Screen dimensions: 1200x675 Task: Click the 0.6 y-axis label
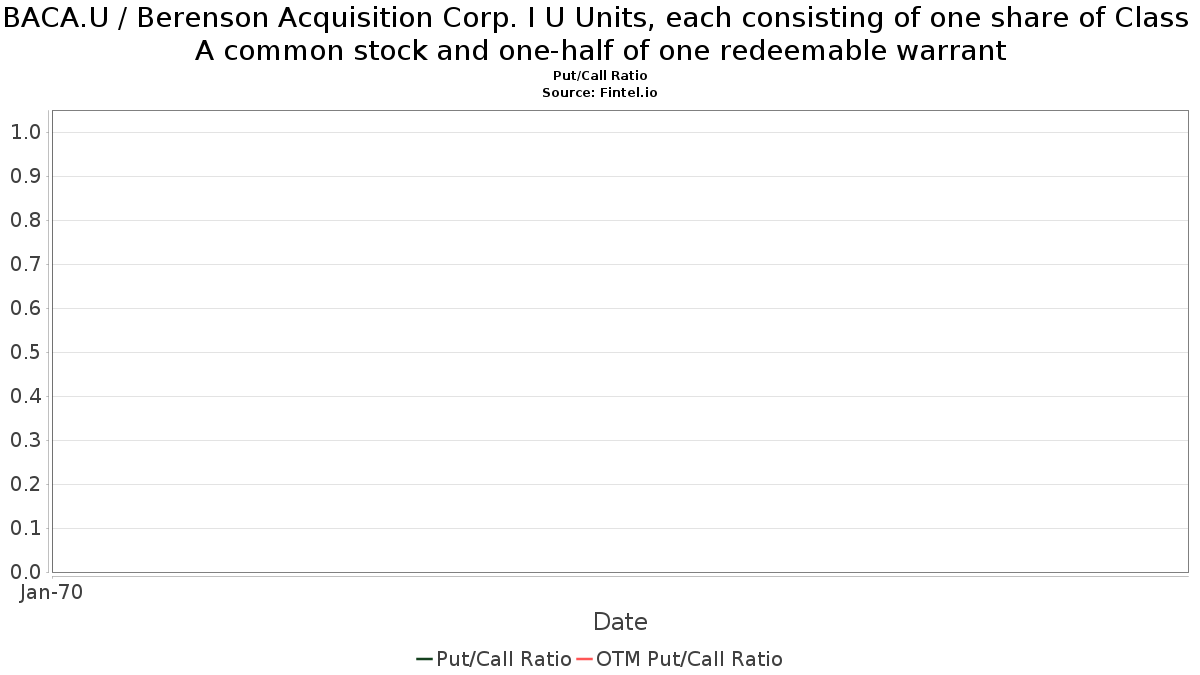pos(25,308)
